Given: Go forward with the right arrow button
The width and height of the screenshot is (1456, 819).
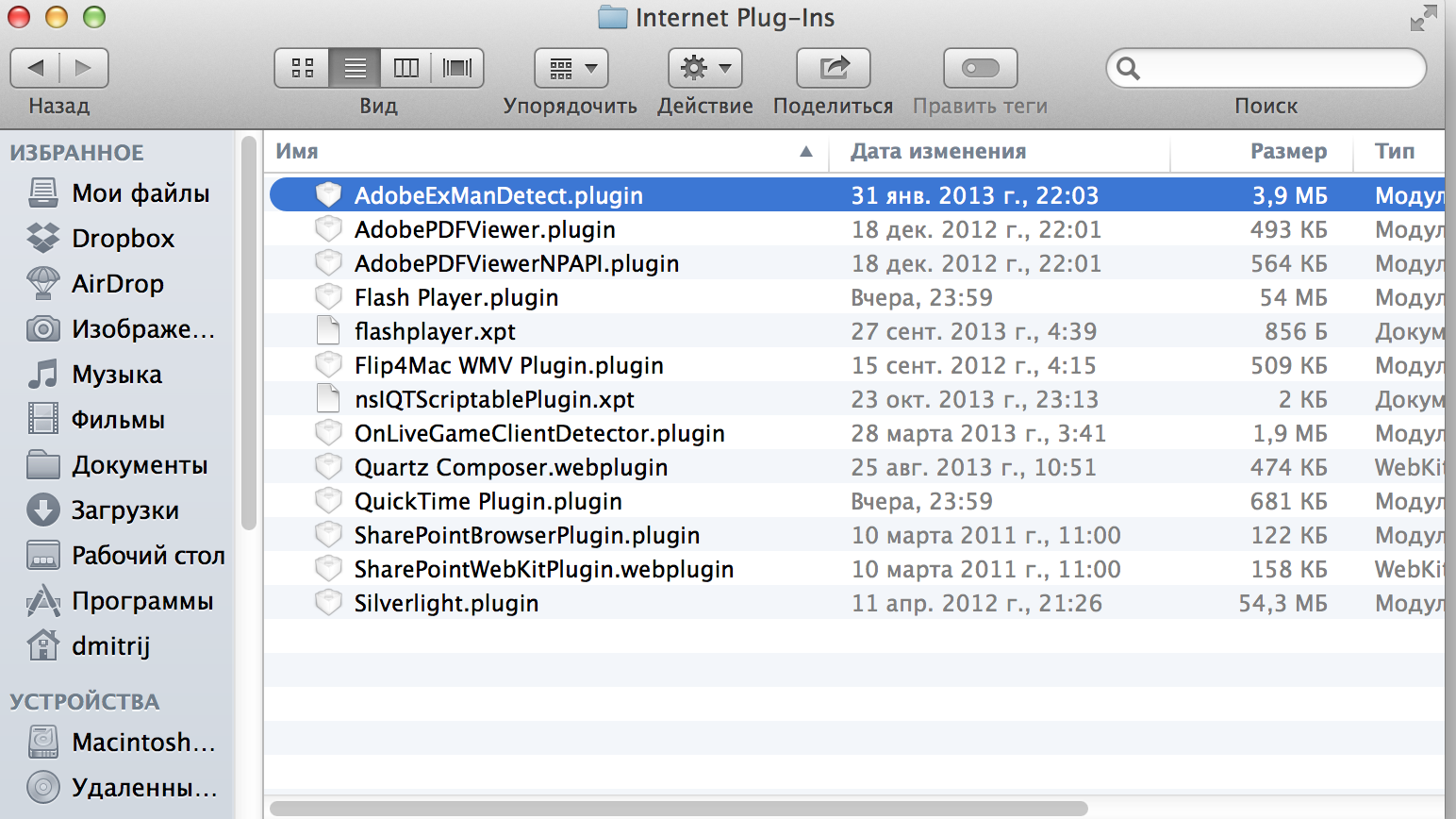Looking at the screenshot, I should (x=84, y=68).
